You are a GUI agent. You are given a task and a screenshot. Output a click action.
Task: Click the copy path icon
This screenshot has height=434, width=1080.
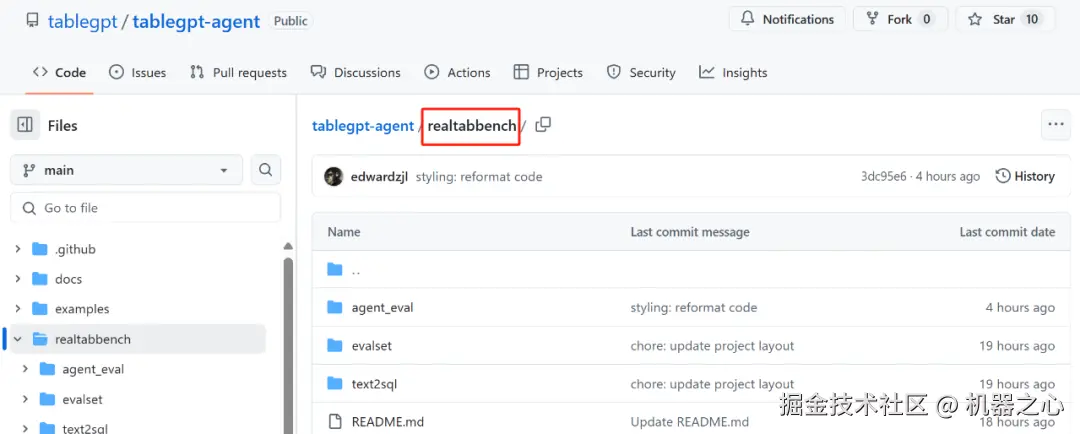pyautogui.click(x=543, y=125)
